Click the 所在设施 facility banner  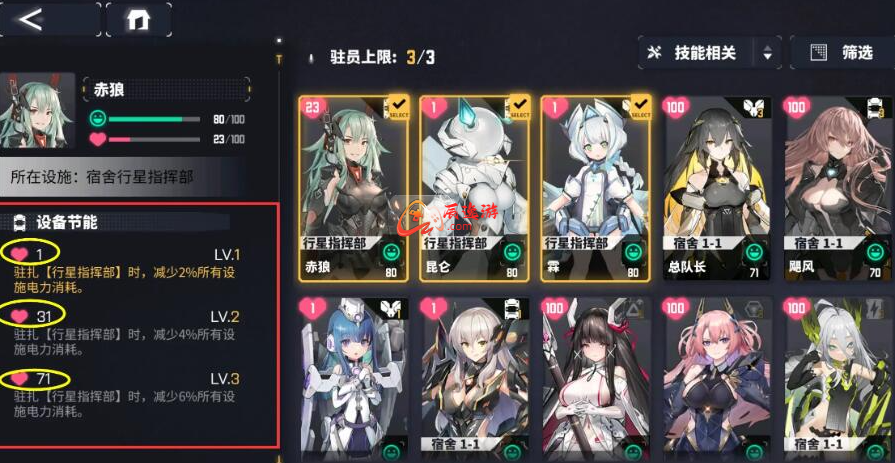pyautogui.click(x=123, y=177)
